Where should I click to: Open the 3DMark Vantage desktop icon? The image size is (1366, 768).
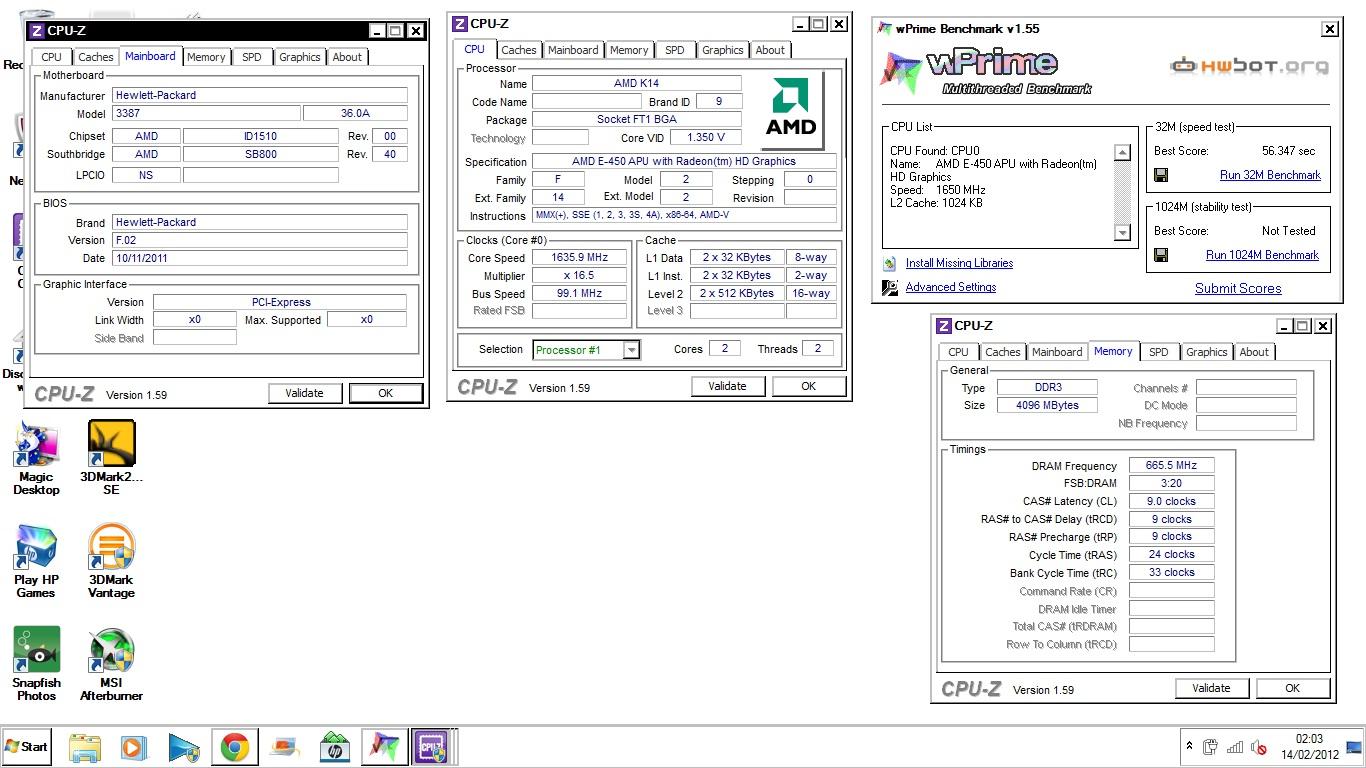tap(111, 561)
